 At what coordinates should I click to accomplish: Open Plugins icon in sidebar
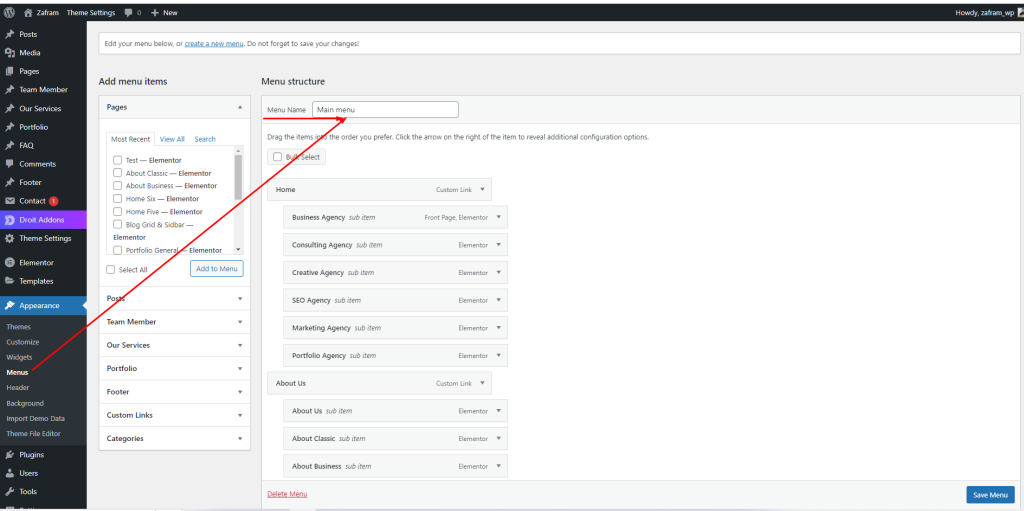[9, 454]
